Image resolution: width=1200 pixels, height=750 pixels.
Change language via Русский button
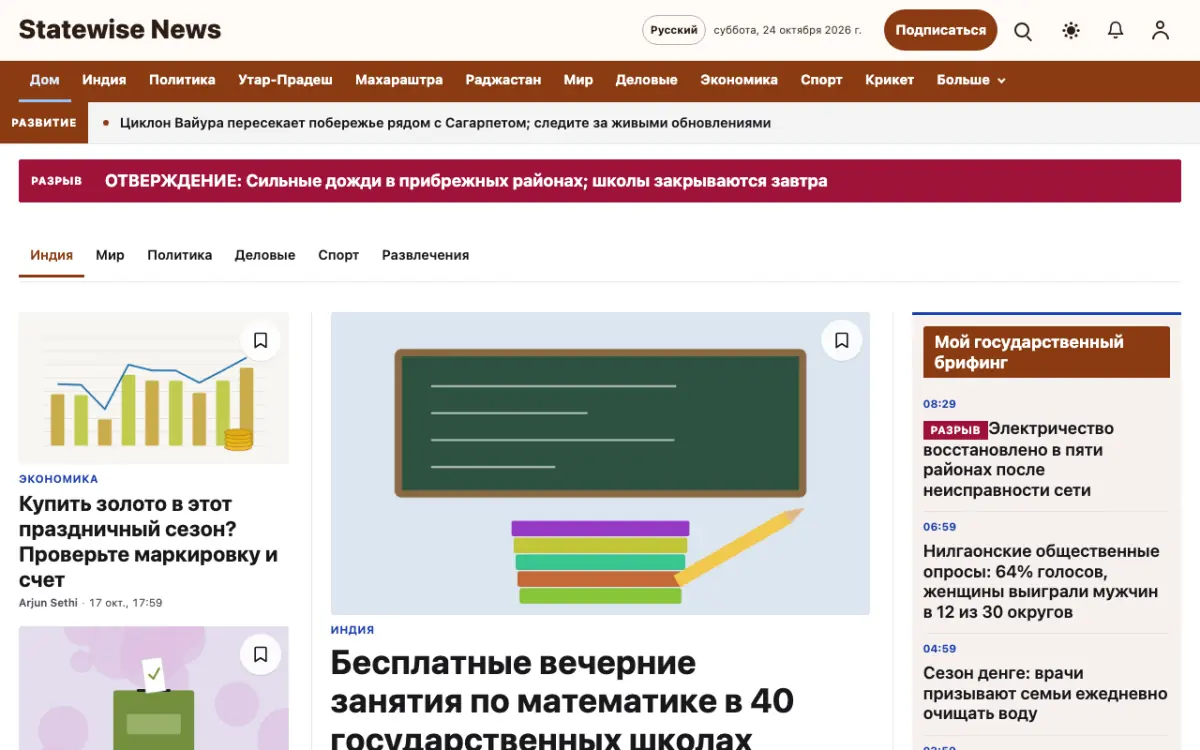click(x=674, y=30)
